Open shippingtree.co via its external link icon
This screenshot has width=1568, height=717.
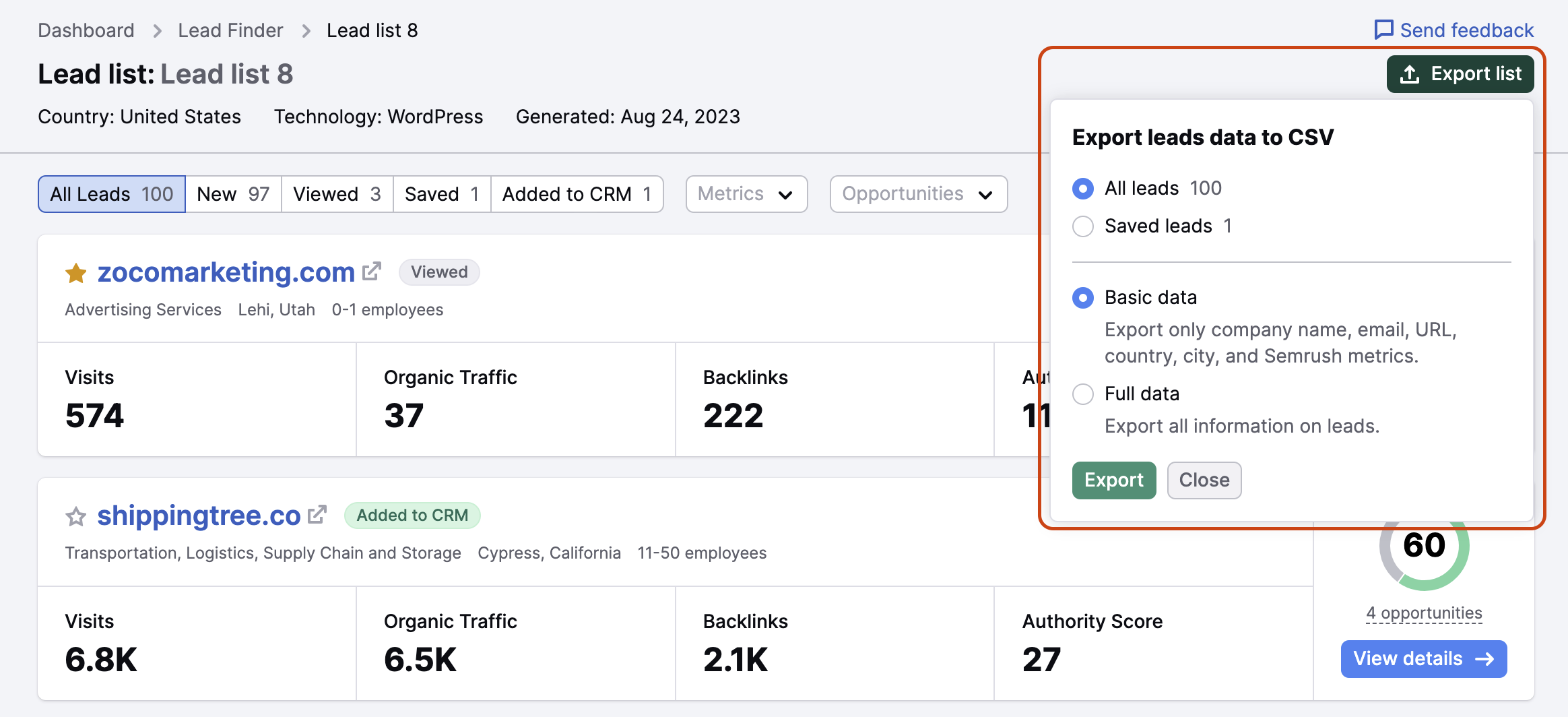(317, 513)
